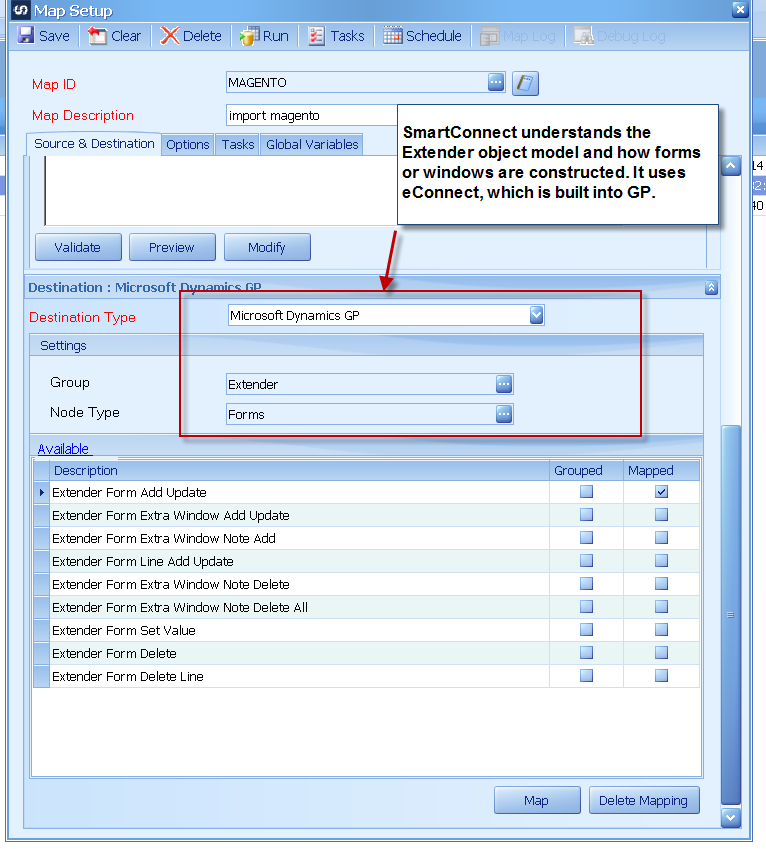Check Mapped for Extender Form Set Value
766x849 pixels.
click(x=661, y=630)
